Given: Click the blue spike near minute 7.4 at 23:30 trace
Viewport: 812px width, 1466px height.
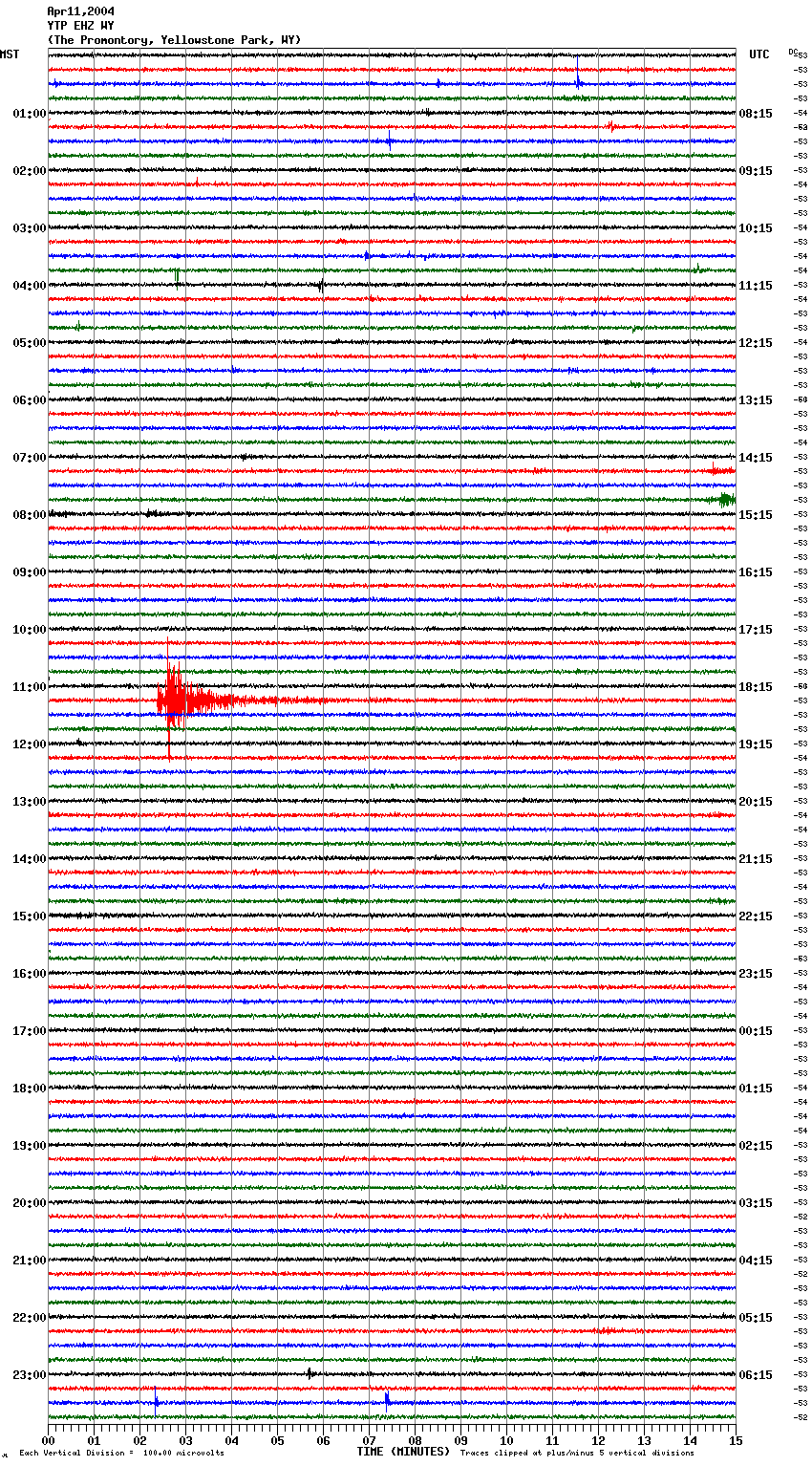Looking at the screenshot, I should pyautogui.click(x=387, y=1400).
